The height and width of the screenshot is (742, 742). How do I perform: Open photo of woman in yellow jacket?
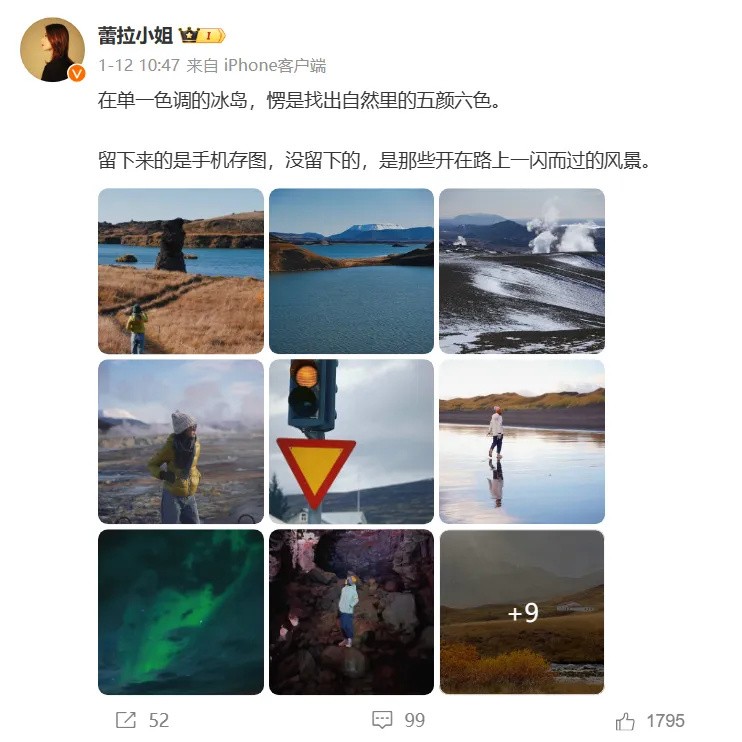(181, 442)
